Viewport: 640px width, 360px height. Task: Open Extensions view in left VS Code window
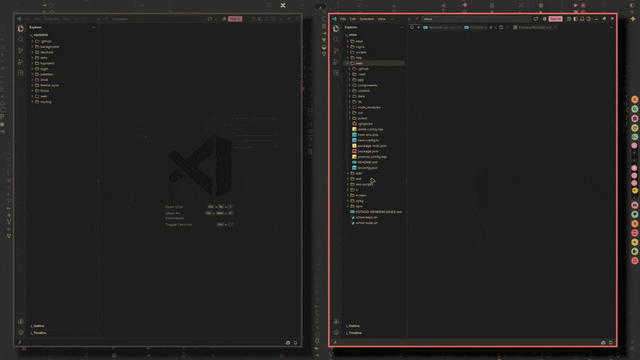click(x=21, y=73)
